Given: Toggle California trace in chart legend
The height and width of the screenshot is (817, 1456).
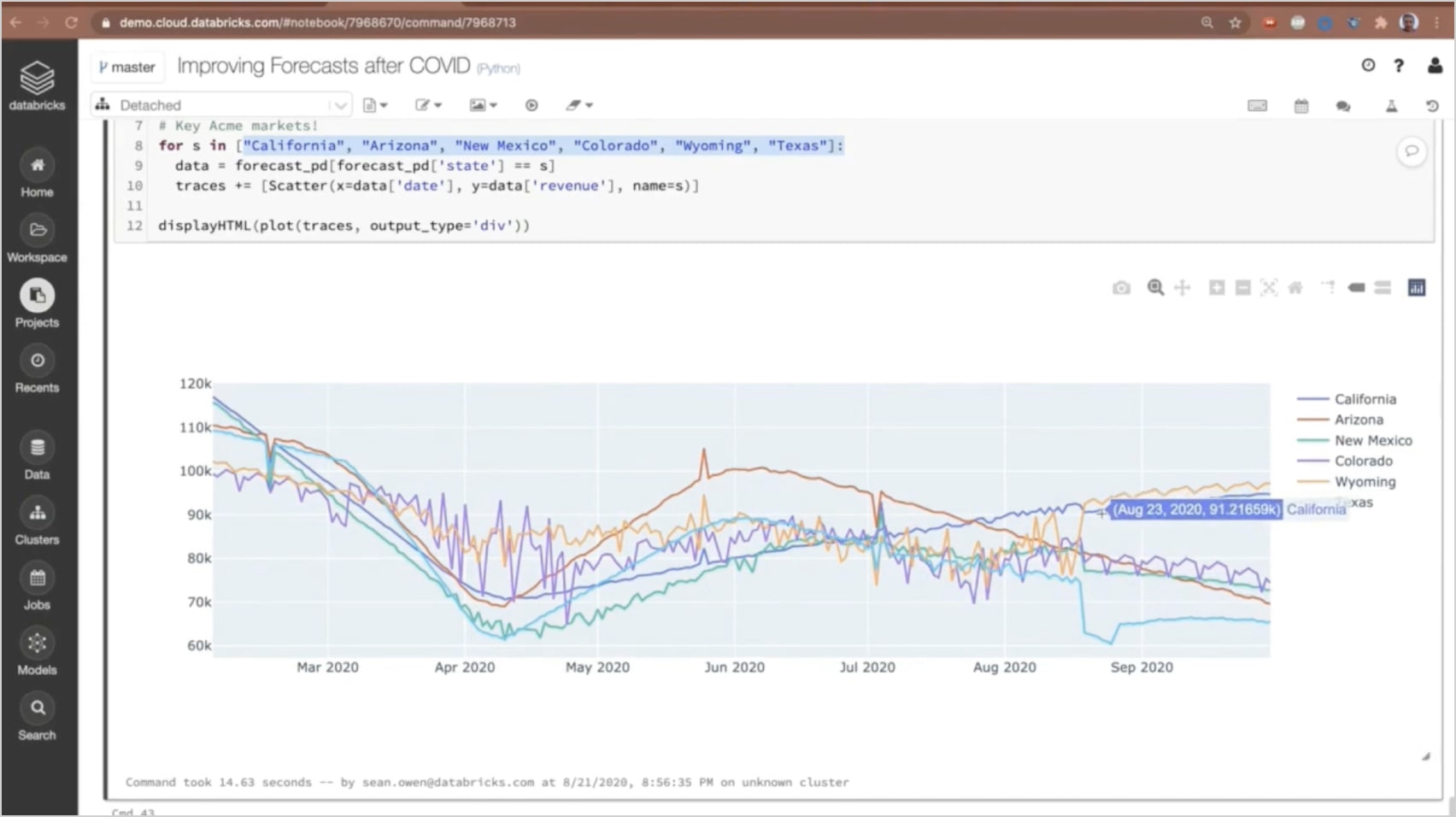Looking at the screenshot, I should pyautogui.click(x=1365, y=399).
